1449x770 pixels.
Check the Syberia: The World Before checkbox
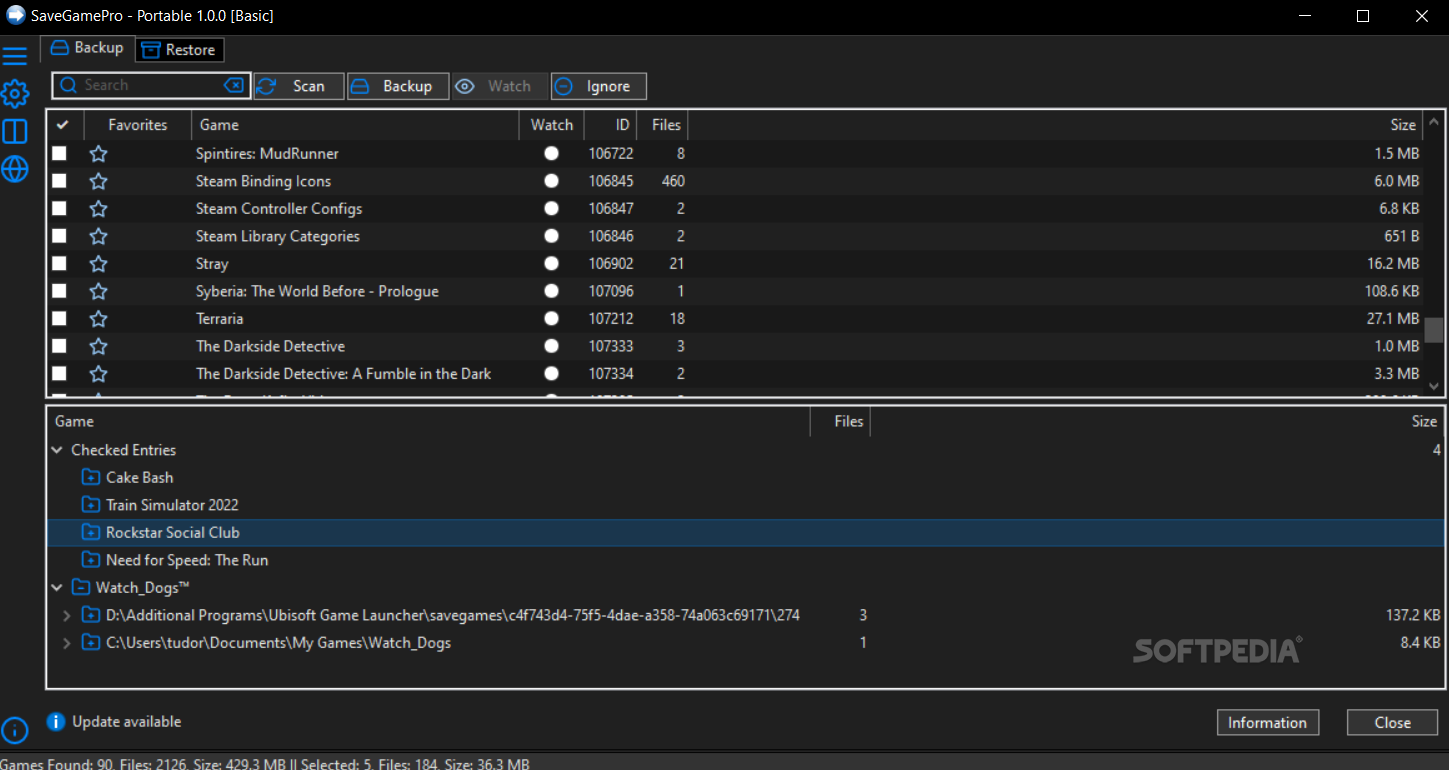tap(60, 291)
